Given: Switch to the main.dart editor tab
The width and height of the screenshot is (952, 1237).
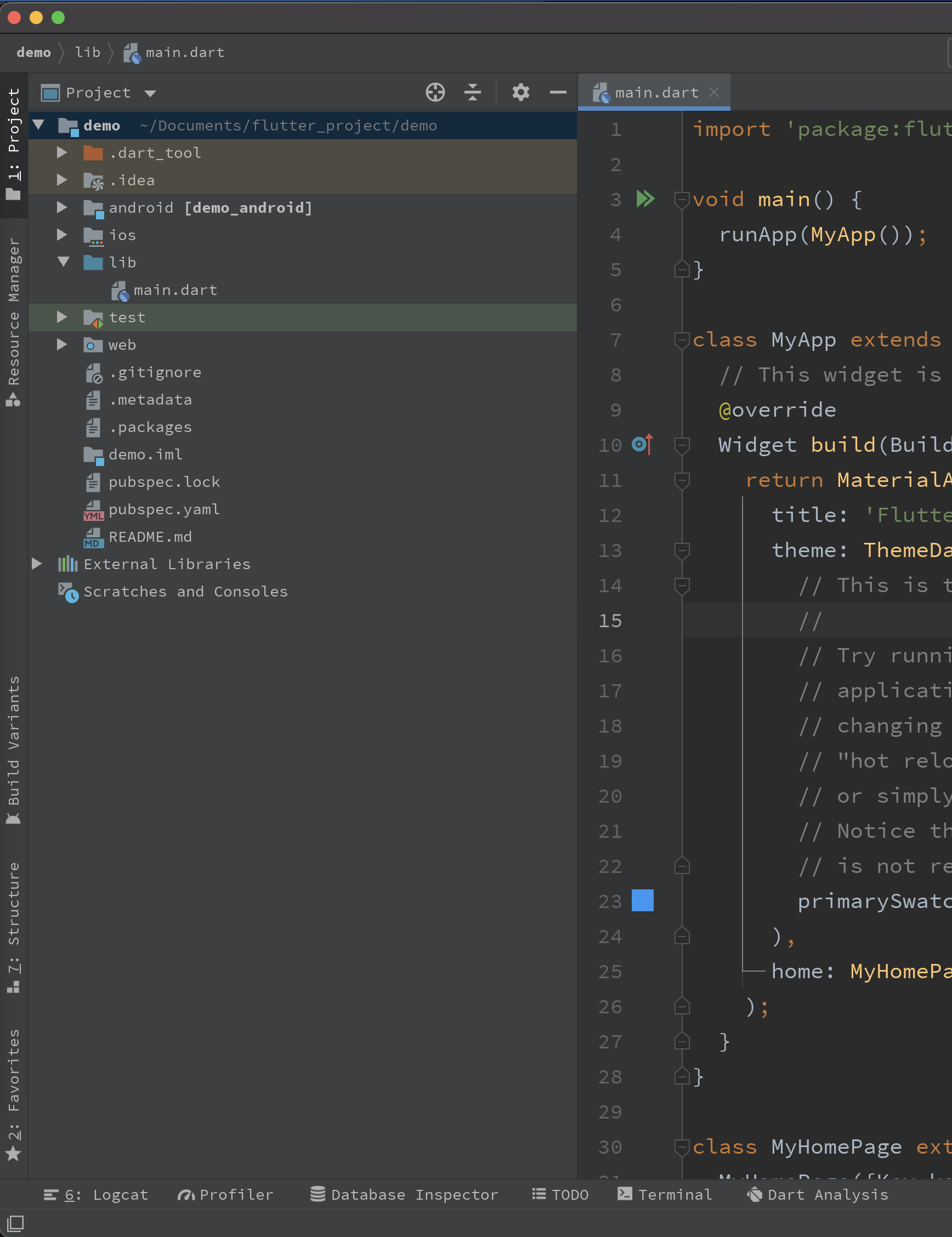Looking at the screenshot, I should [x=655, y=92].
